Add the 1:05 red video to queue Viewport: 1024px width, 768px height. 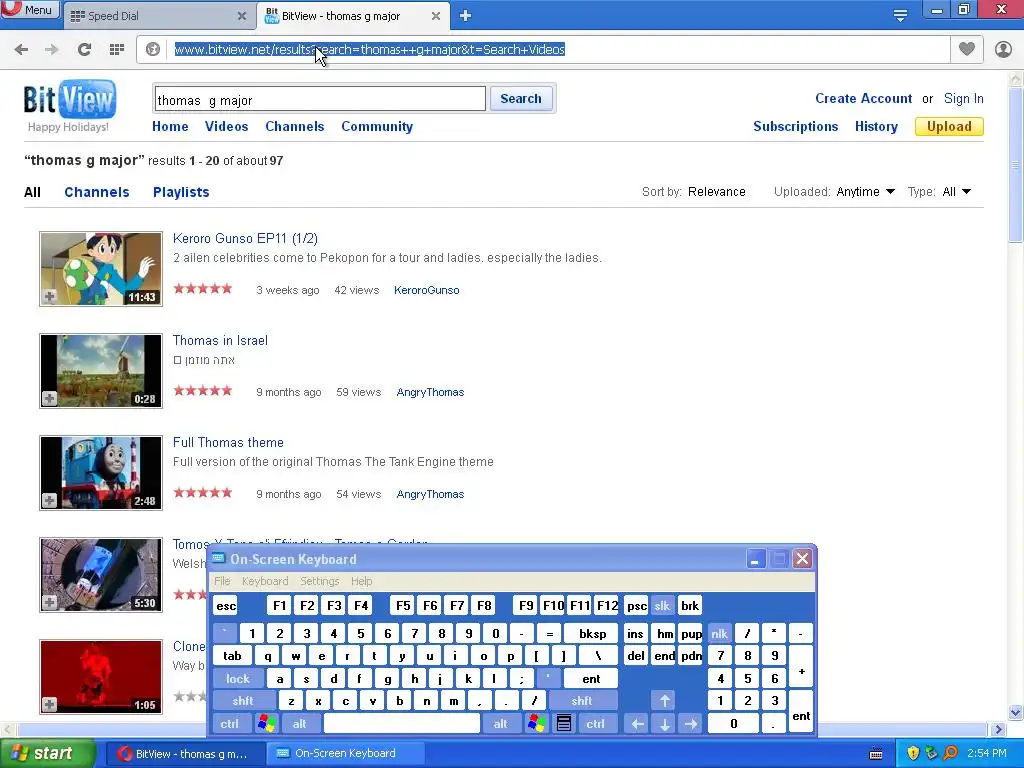click(x=50, y=704)
